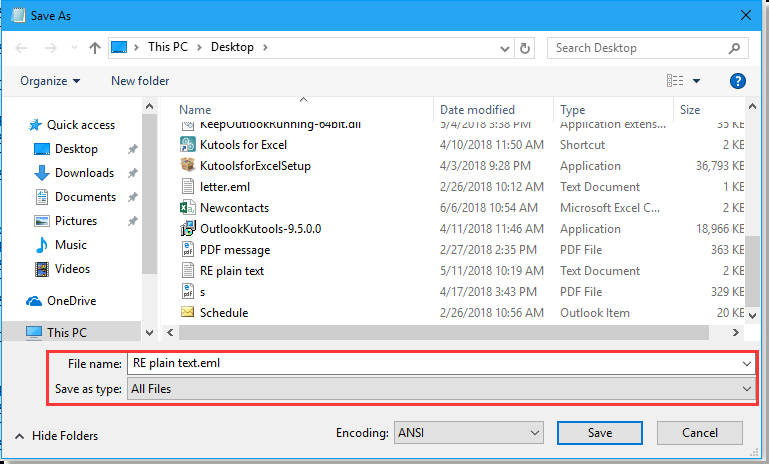Select the OutlookKutools-9.5.0.0 application file
Viewport: 769px width, 464px height.
point(246,229)
